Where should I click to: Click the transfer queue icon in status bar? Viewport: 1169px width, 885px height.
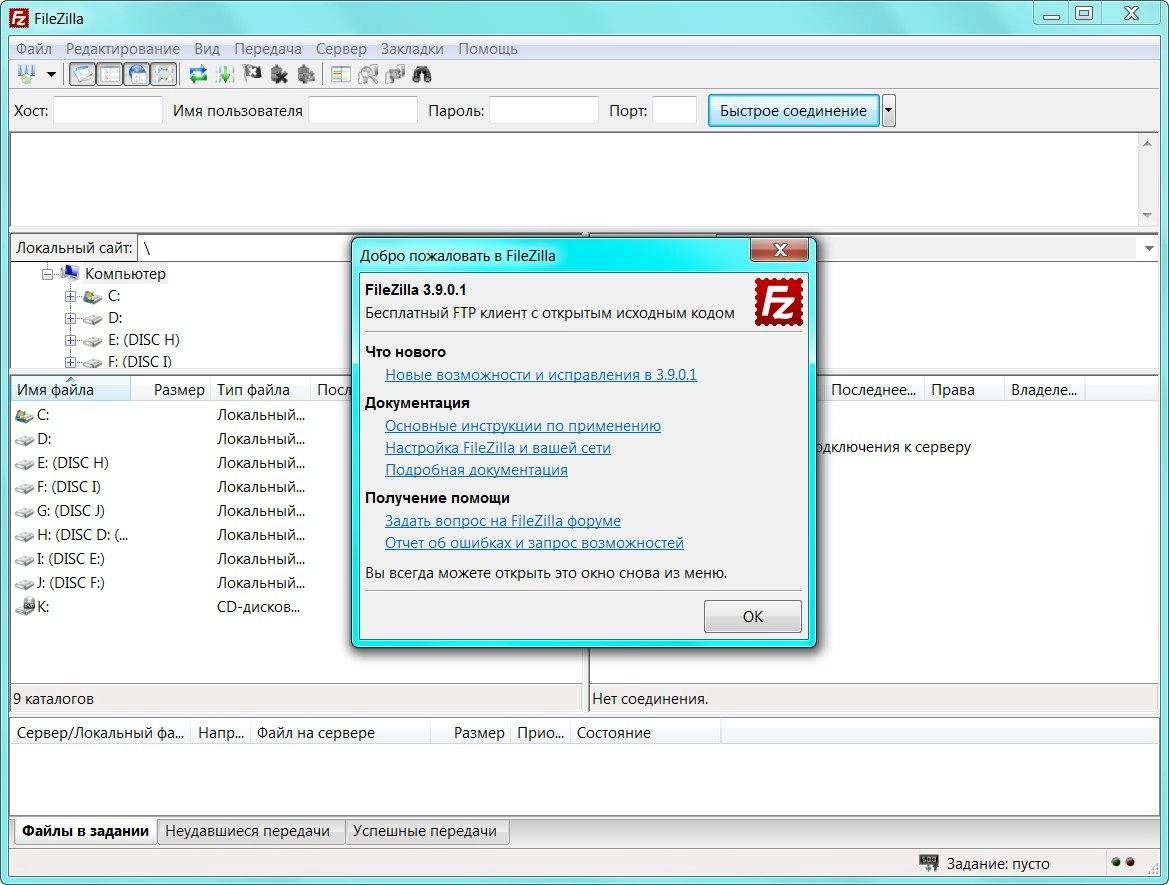(x=928, y=863)
